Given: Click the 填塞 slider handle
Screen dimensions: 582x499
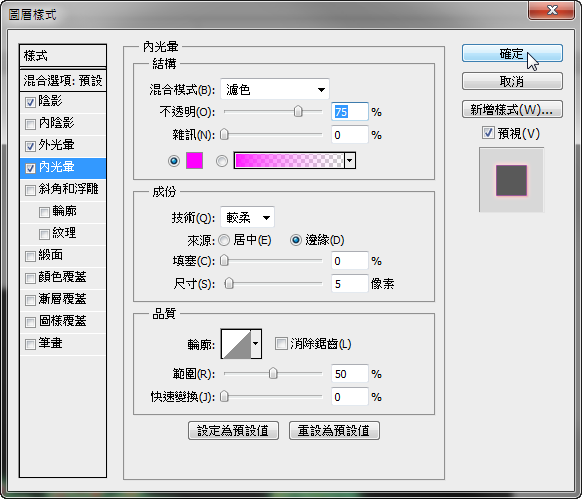Looking at the screenshot, I should 224,261.
